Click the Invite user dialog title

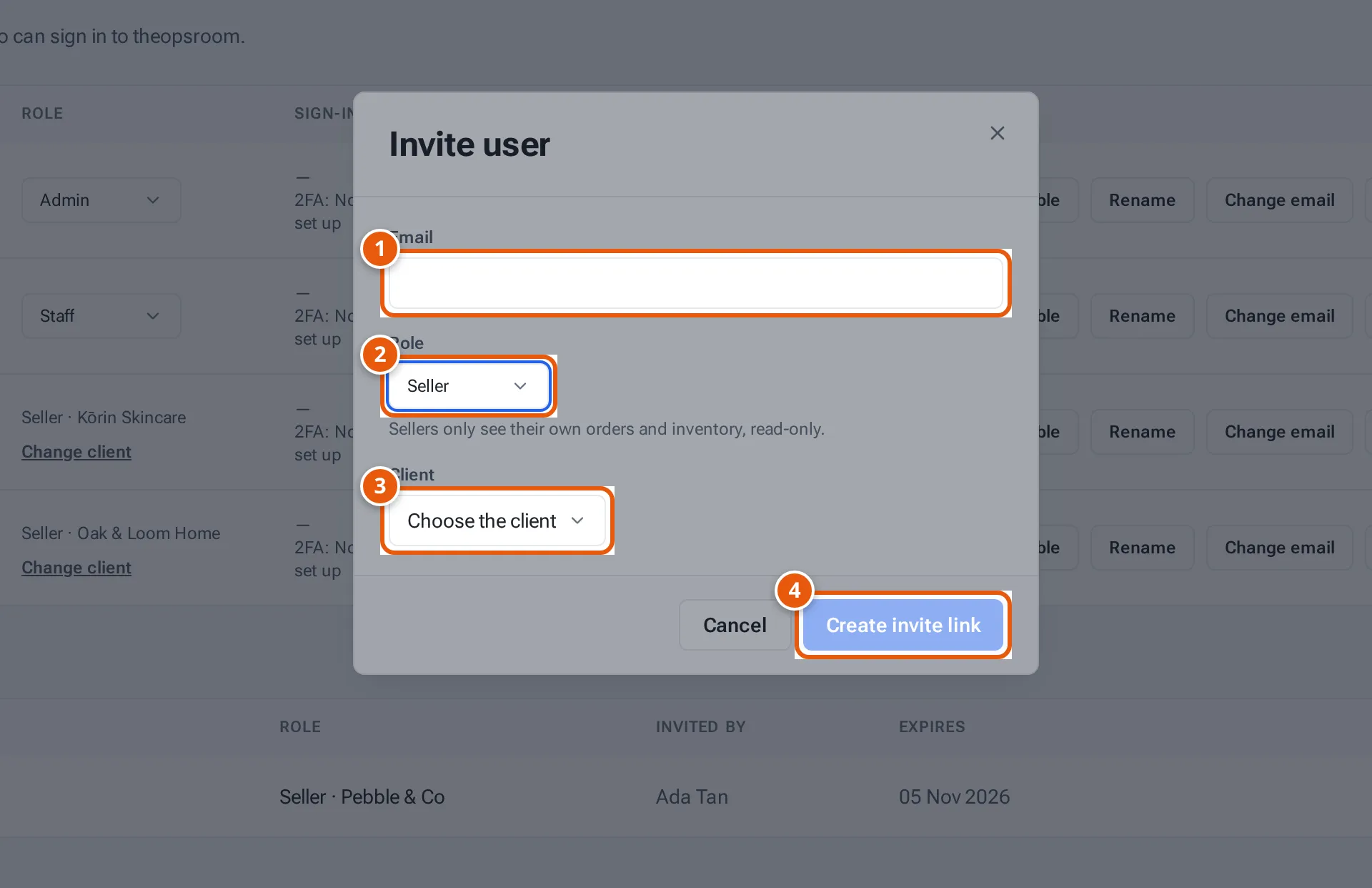pos(469,144)
